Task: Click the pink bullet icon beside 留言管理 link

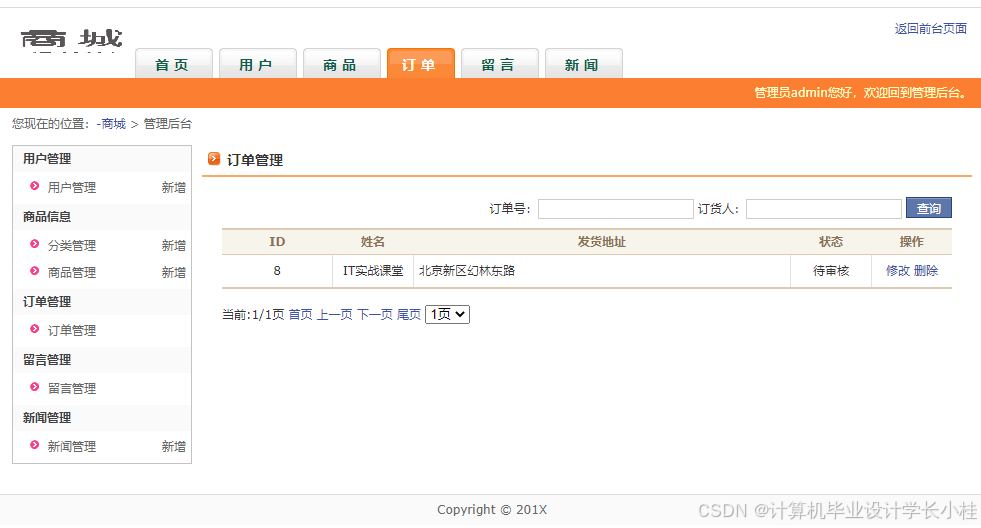Action: pos(34,387)
